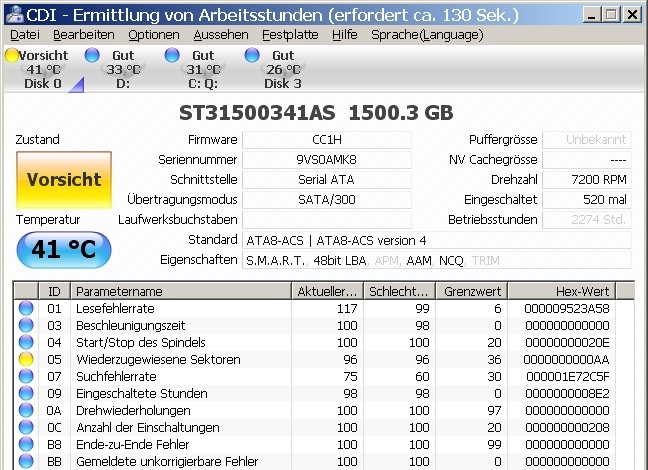
Task: Click hex value 000000000208
Action: 567,427
